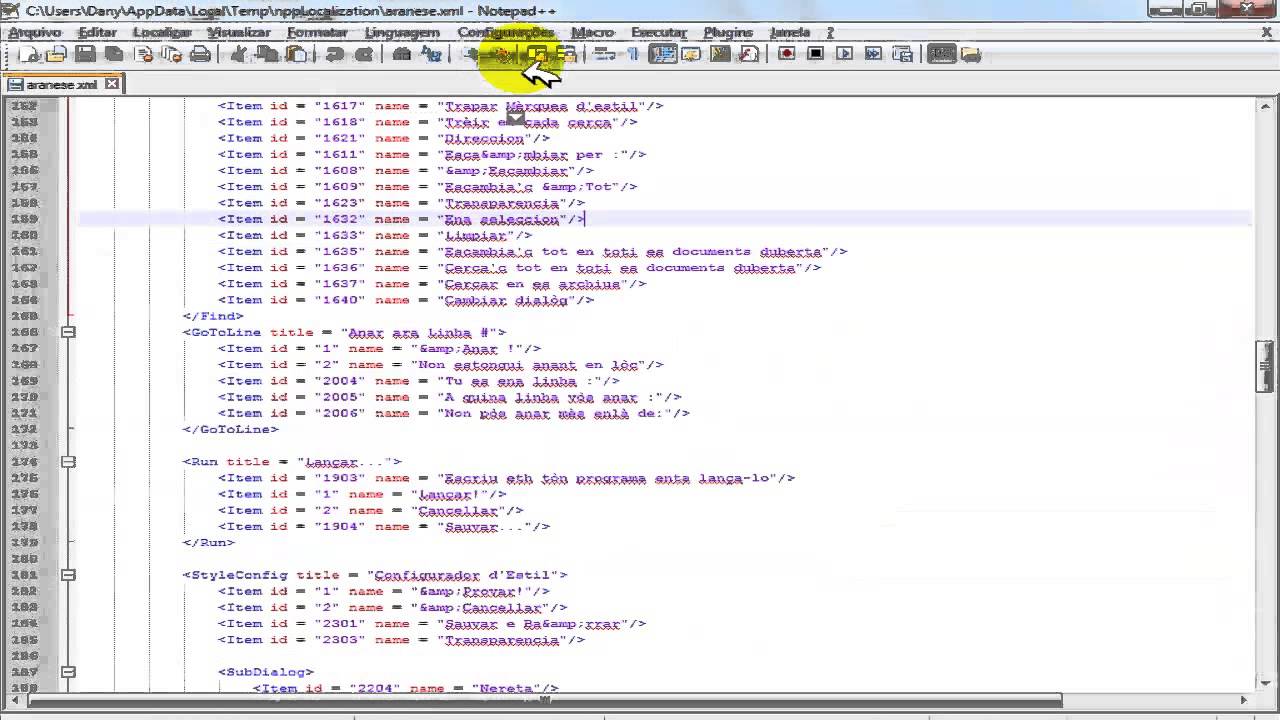Cut selection with the scissors icon
The height and width of the screenshot is (720, 1280).
(x=239, y=54)
